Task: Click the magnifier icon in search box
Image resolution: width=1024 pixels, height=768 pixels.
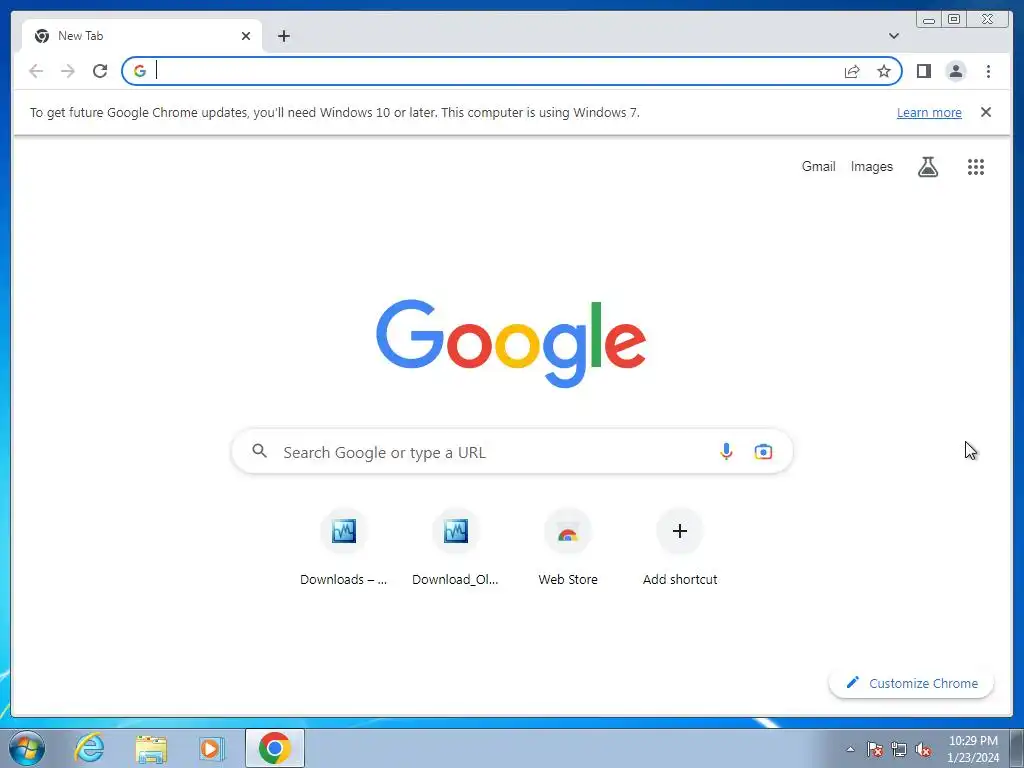Action: coord(259,451)
